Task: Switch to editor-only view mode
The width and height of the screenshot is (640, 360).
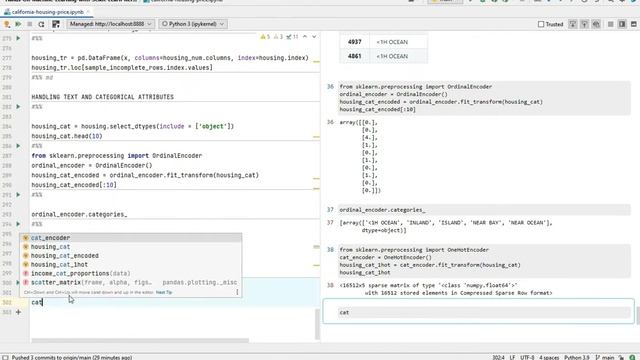Action: tap(611, 24)
